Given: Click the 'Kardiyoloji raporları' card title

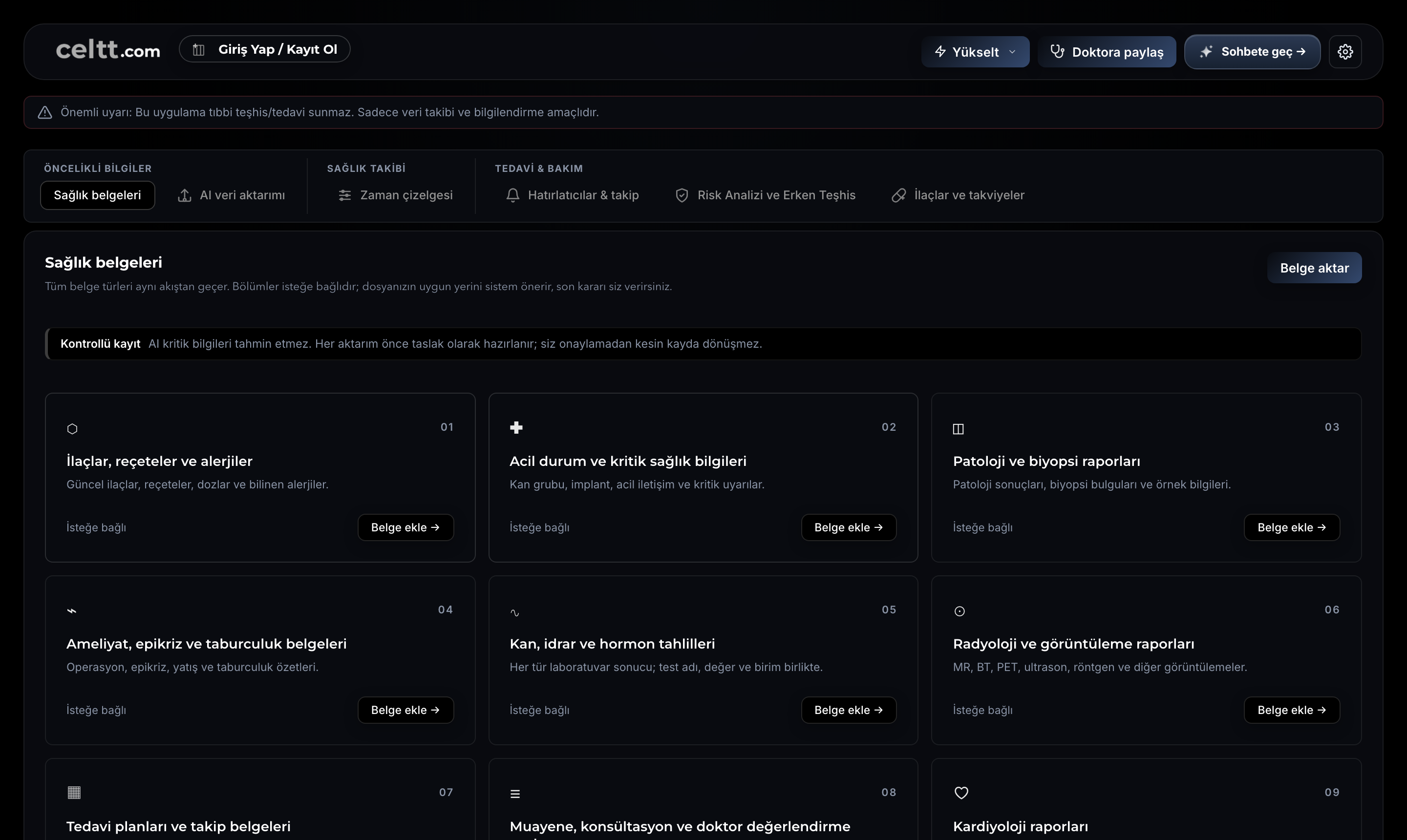Looking at the screenshot, I should point(1020,826).
